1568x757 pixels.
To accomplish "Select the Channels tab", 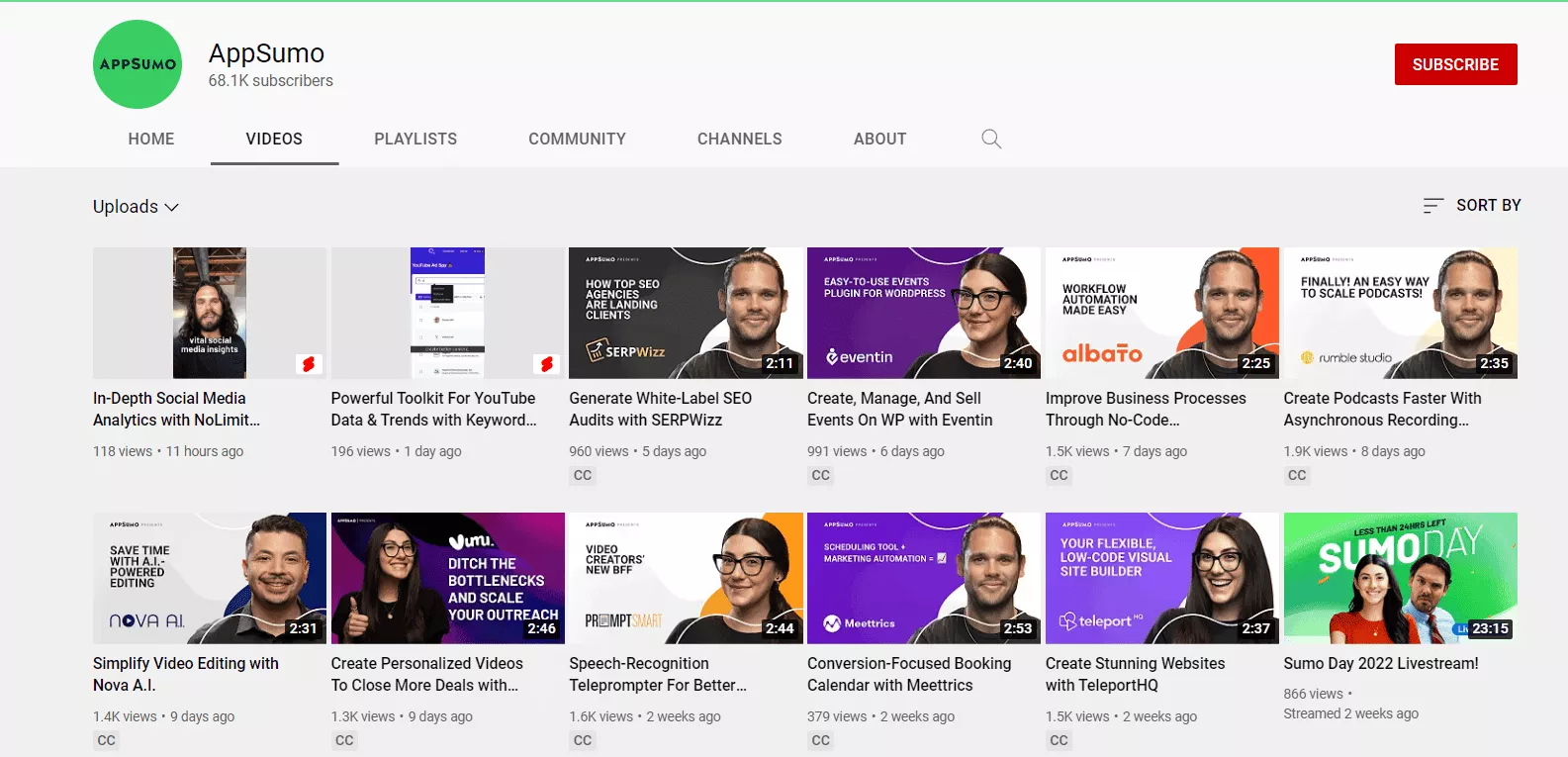I will click(739, 139).
